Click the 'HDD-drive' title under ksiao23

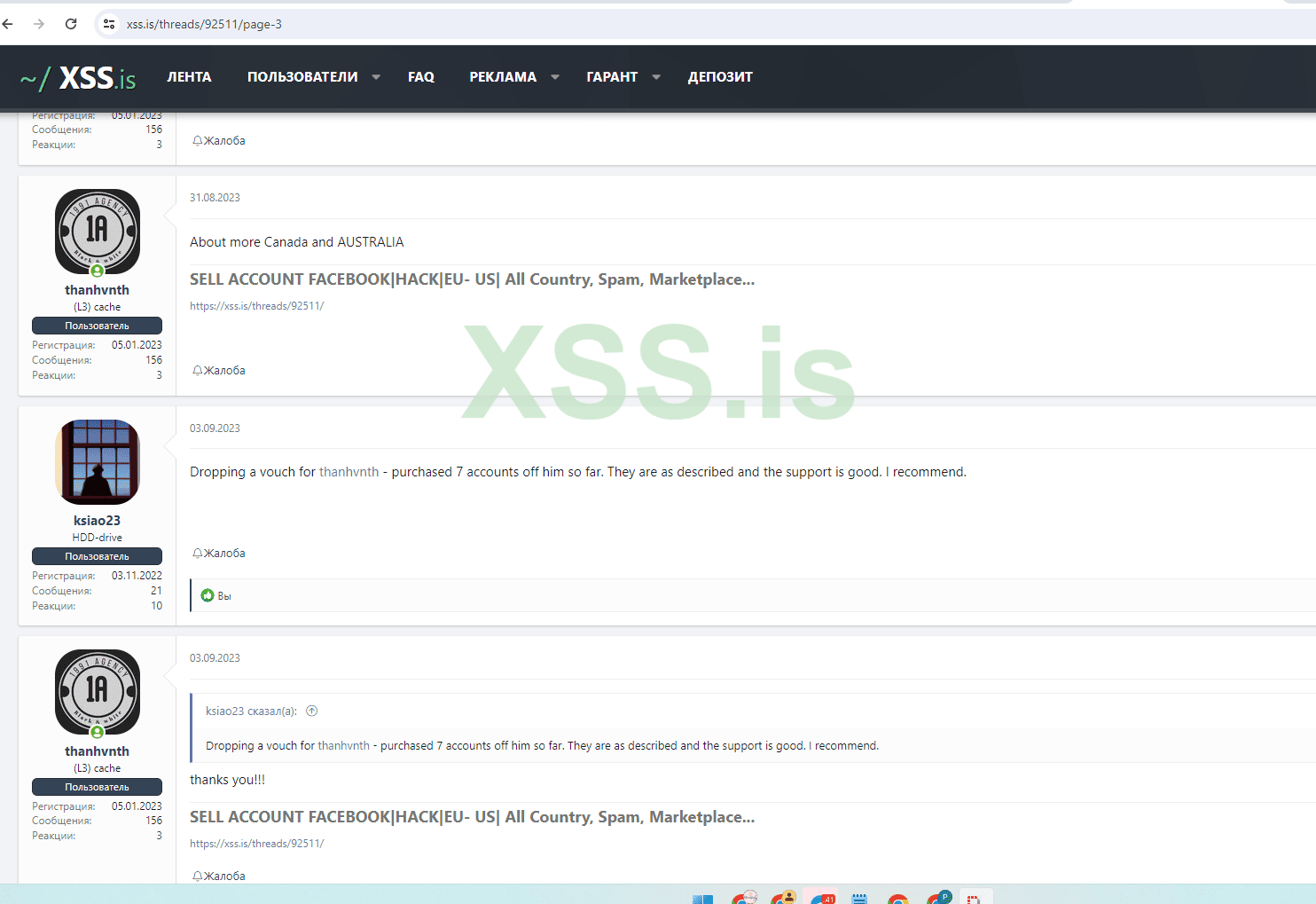[98, 538]
